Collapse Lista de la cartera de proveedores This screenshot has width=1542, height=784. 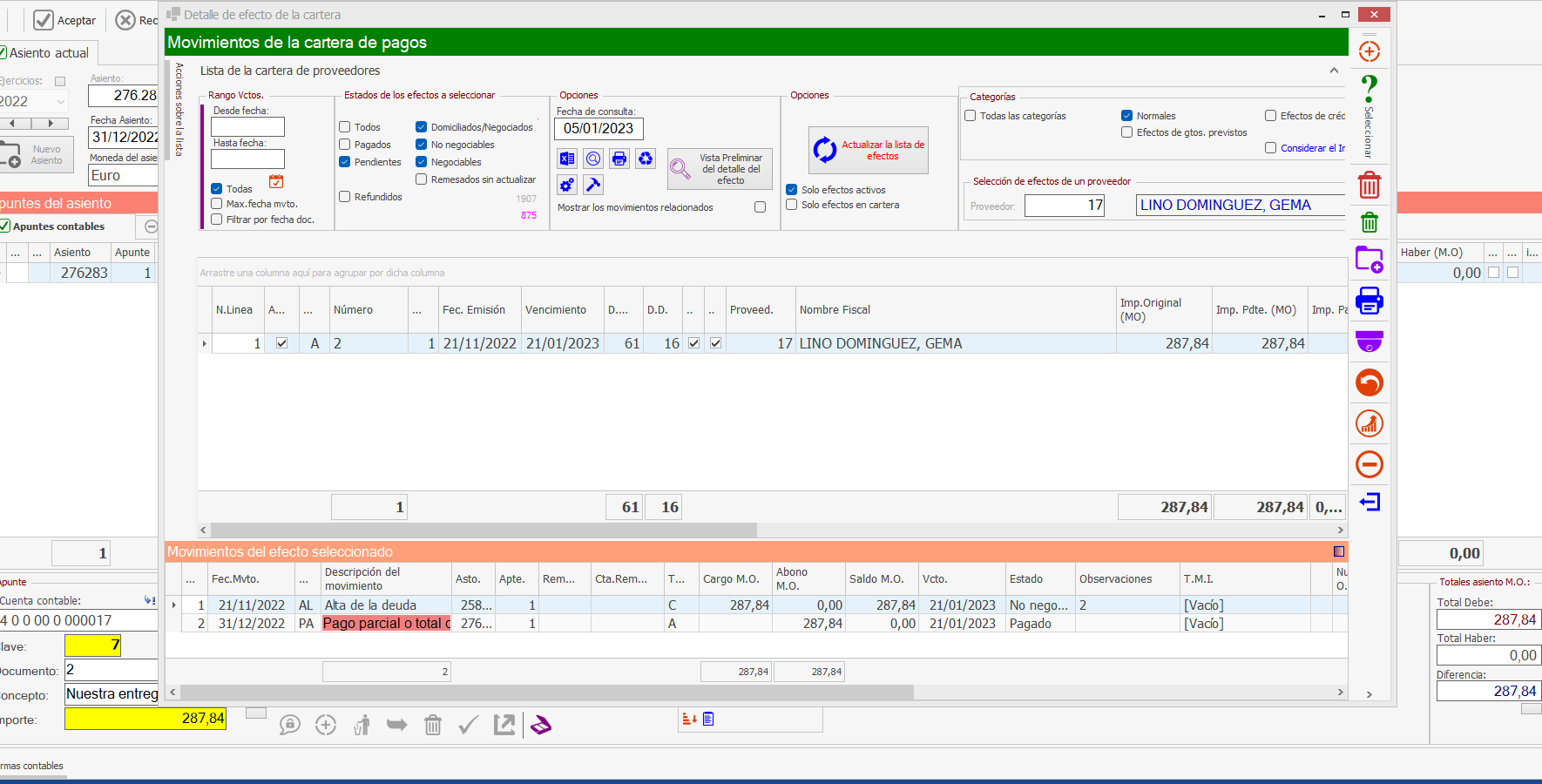1334,71
